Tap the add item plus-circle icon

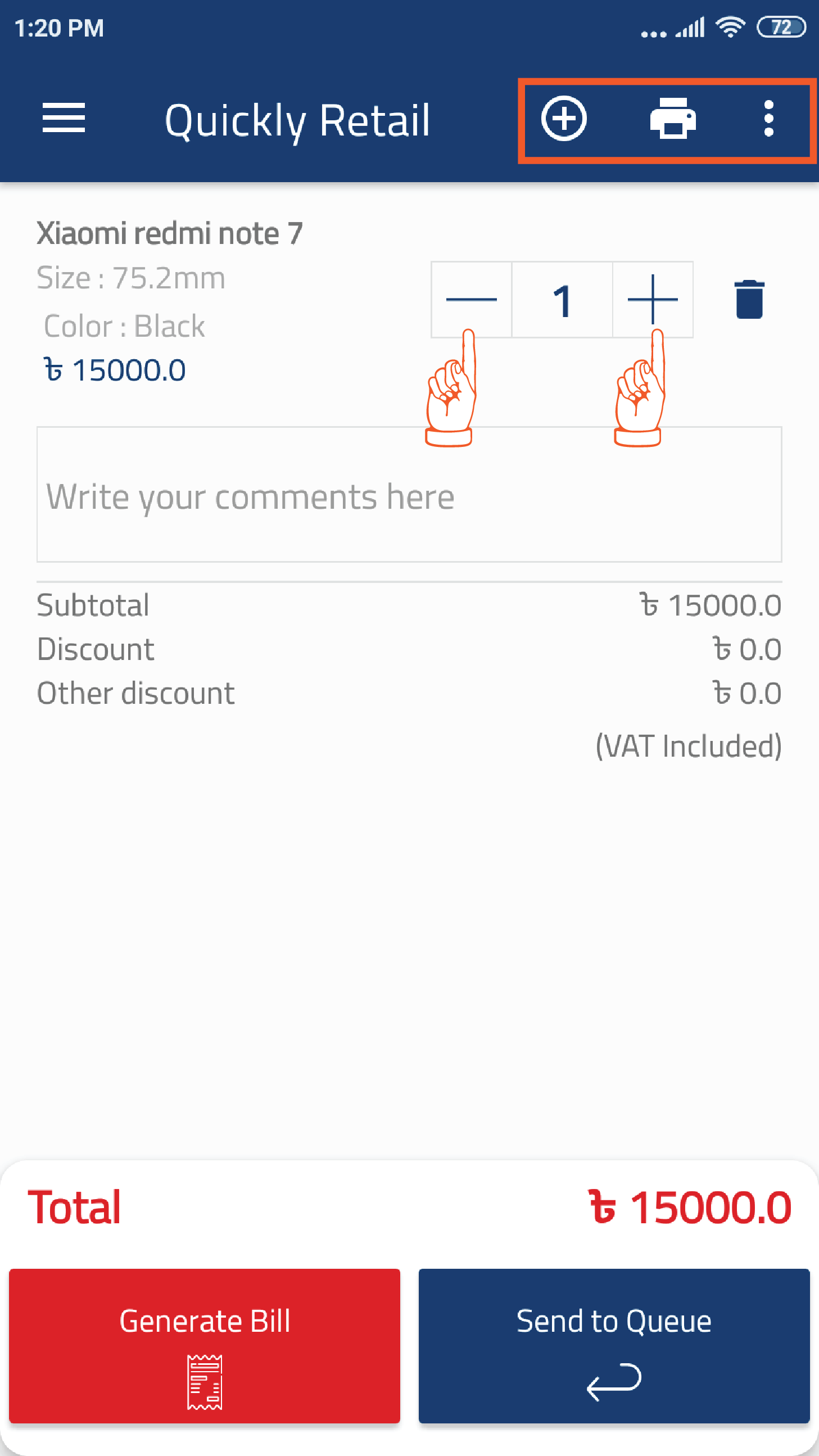coord(564,118)
